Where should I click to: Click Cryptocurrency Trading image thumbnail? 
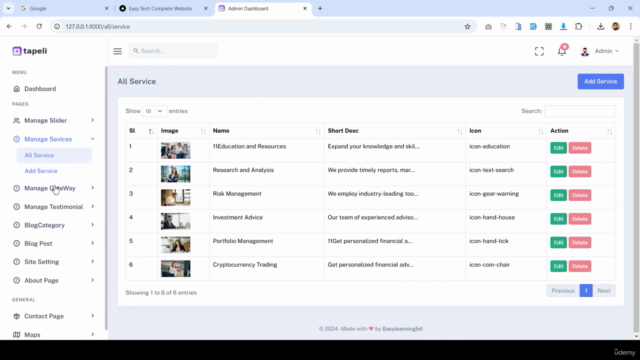point(176,269)
